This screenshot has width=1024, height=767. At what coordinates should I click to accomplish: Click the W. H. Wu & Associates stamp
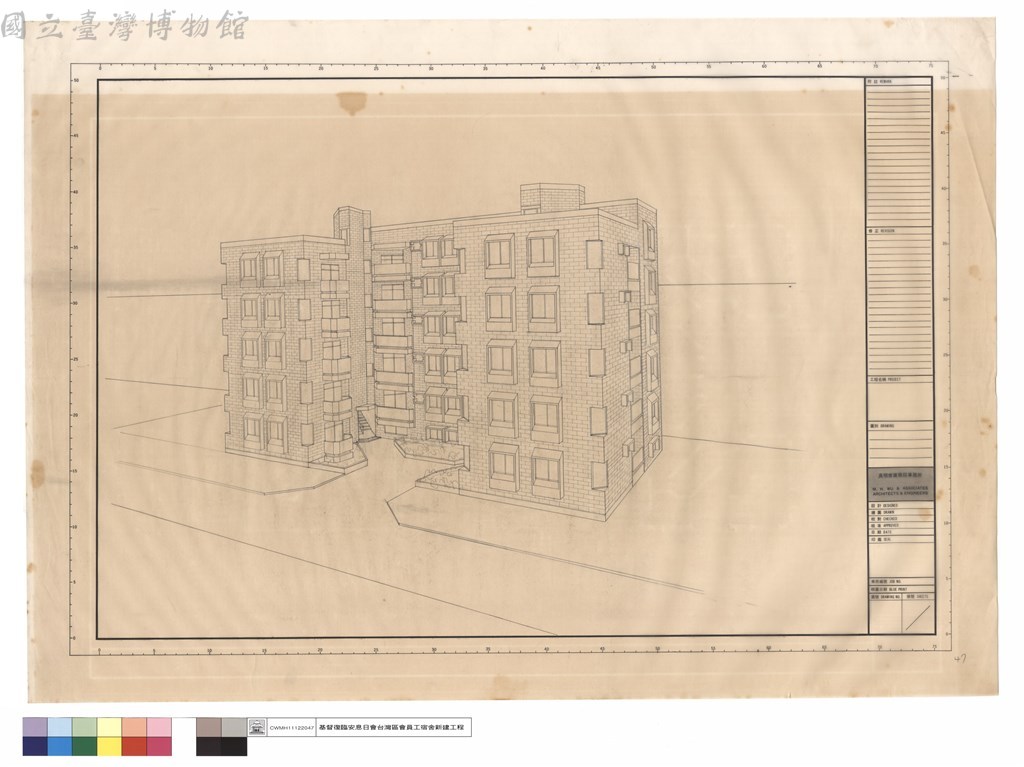click(901, 484)
